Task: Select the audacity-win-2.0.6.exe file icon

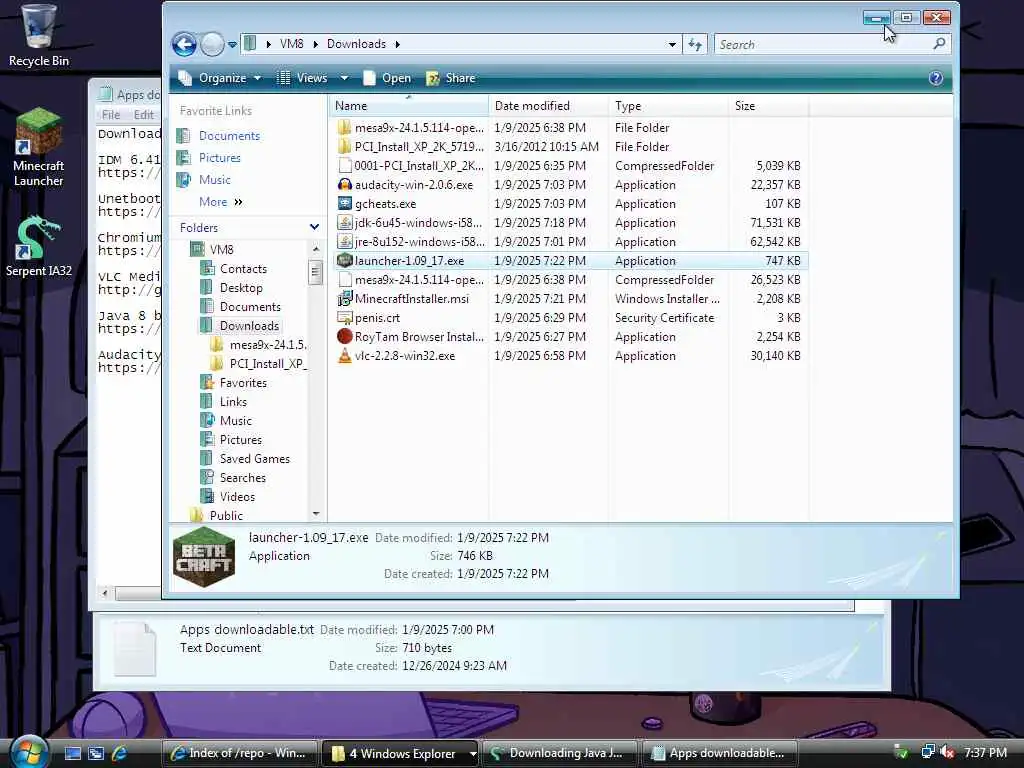Action: 345,185
